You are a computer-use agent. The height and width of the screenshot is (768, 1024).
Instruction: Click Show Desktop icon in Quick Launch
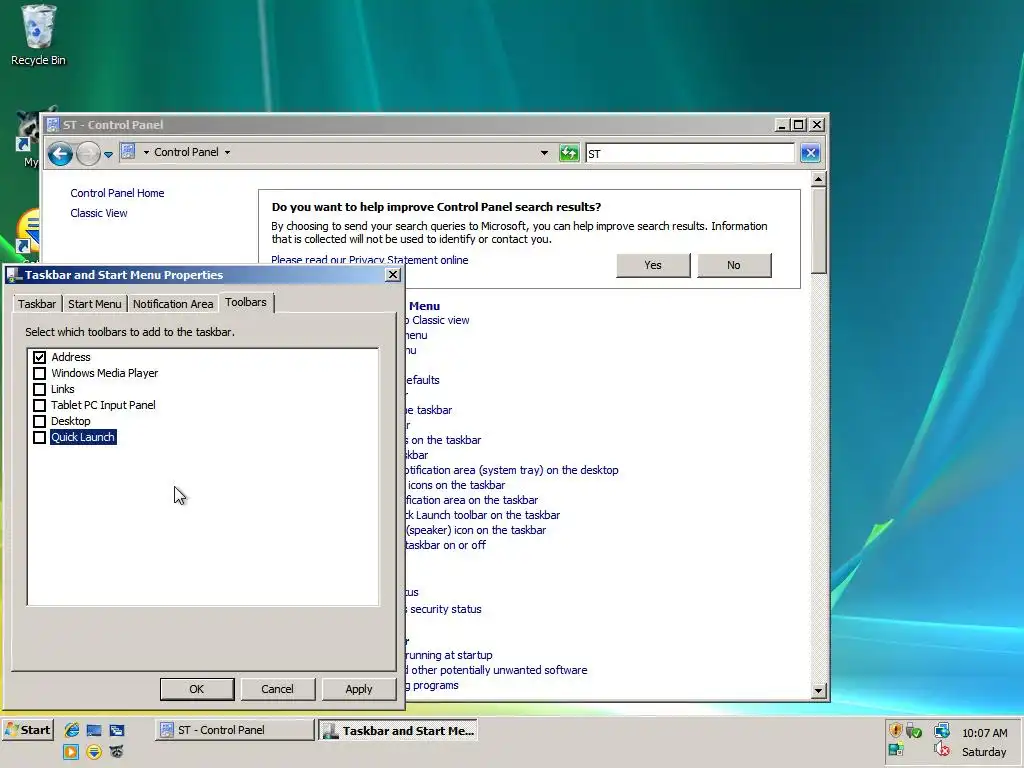click(x=94, y=730)
